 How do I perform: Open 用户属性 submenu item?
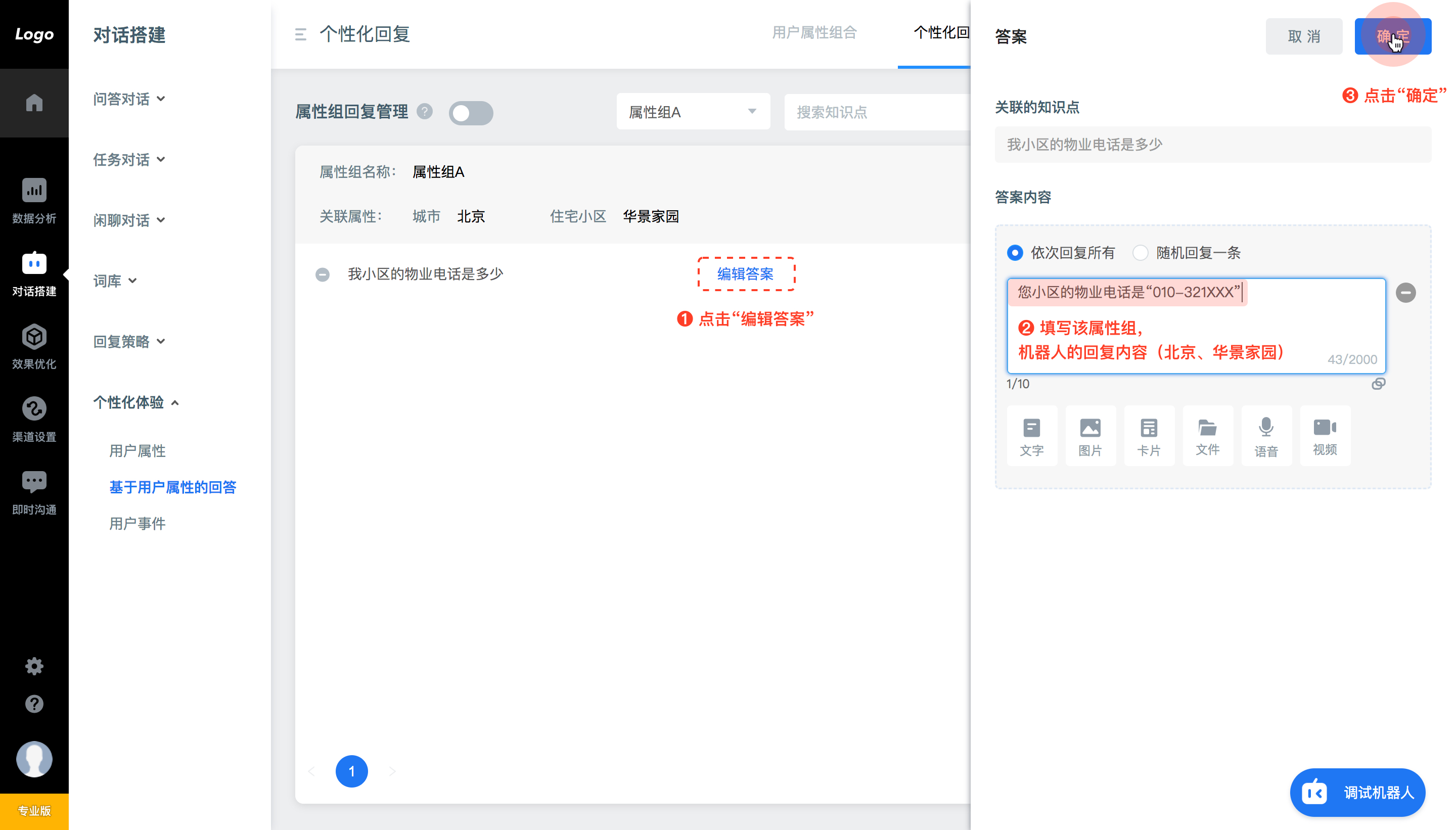138,451
